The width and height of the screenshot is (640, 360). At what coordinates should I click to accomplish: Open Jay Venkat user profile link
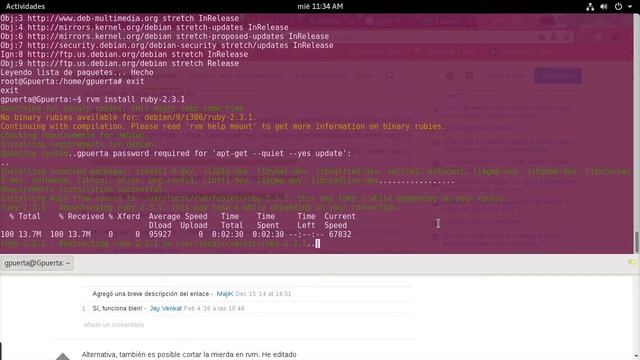pyautogui.click(x=166, y=309)
